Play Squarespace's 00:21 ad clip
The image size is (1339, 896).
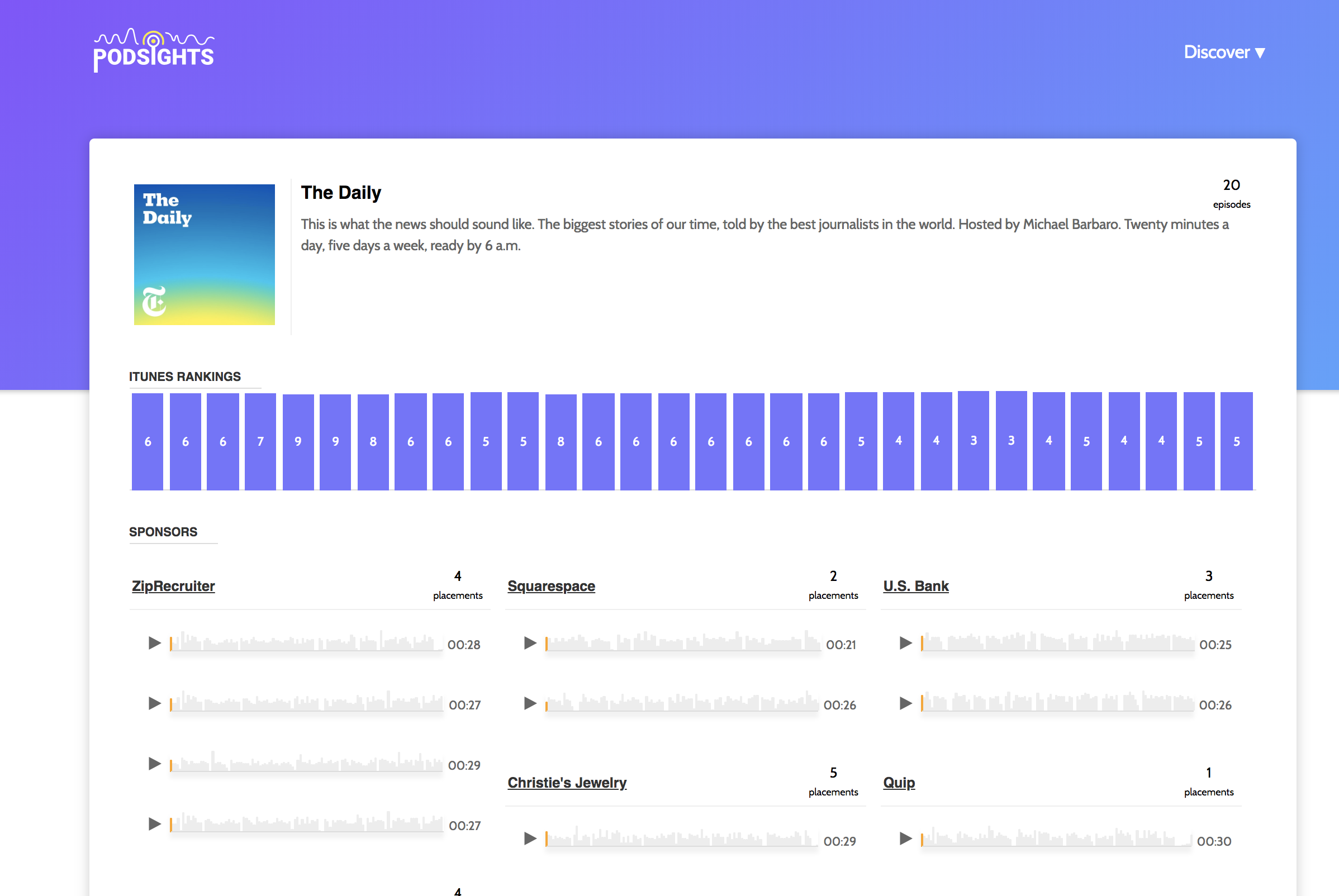pos(529,643)
